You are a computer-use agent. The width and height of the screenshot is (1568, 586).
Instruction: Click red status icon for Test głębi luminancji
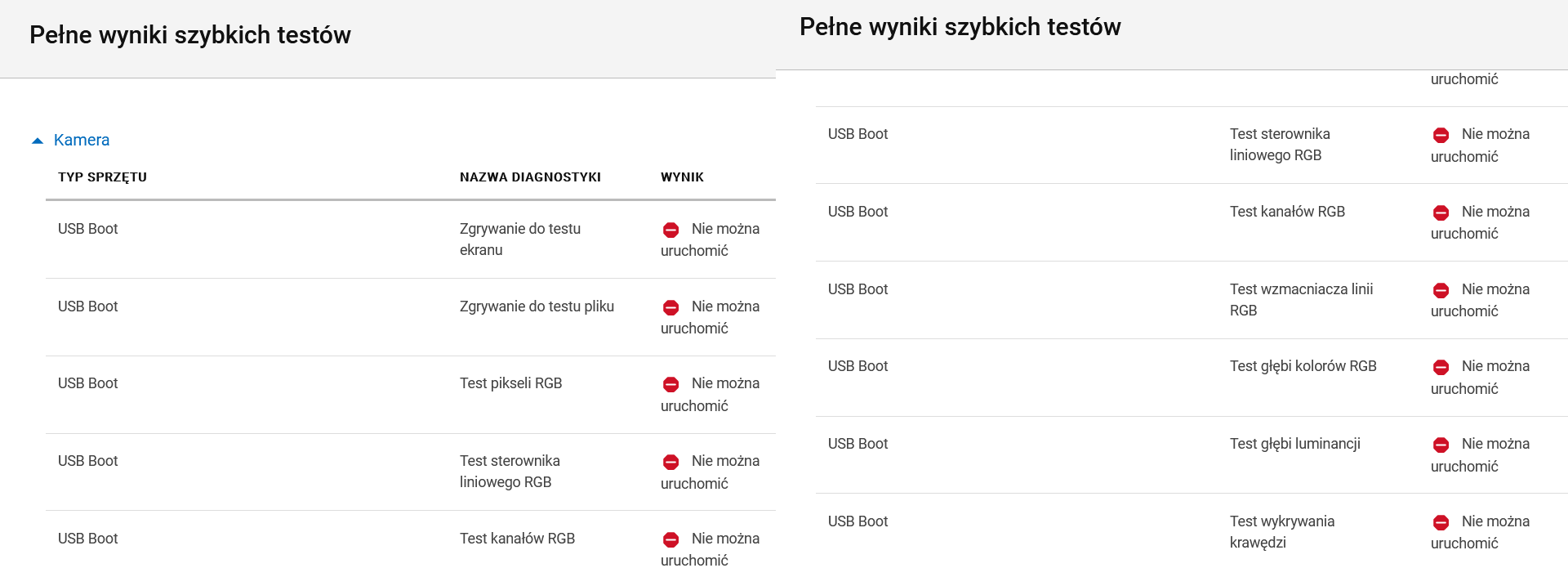1441,445
